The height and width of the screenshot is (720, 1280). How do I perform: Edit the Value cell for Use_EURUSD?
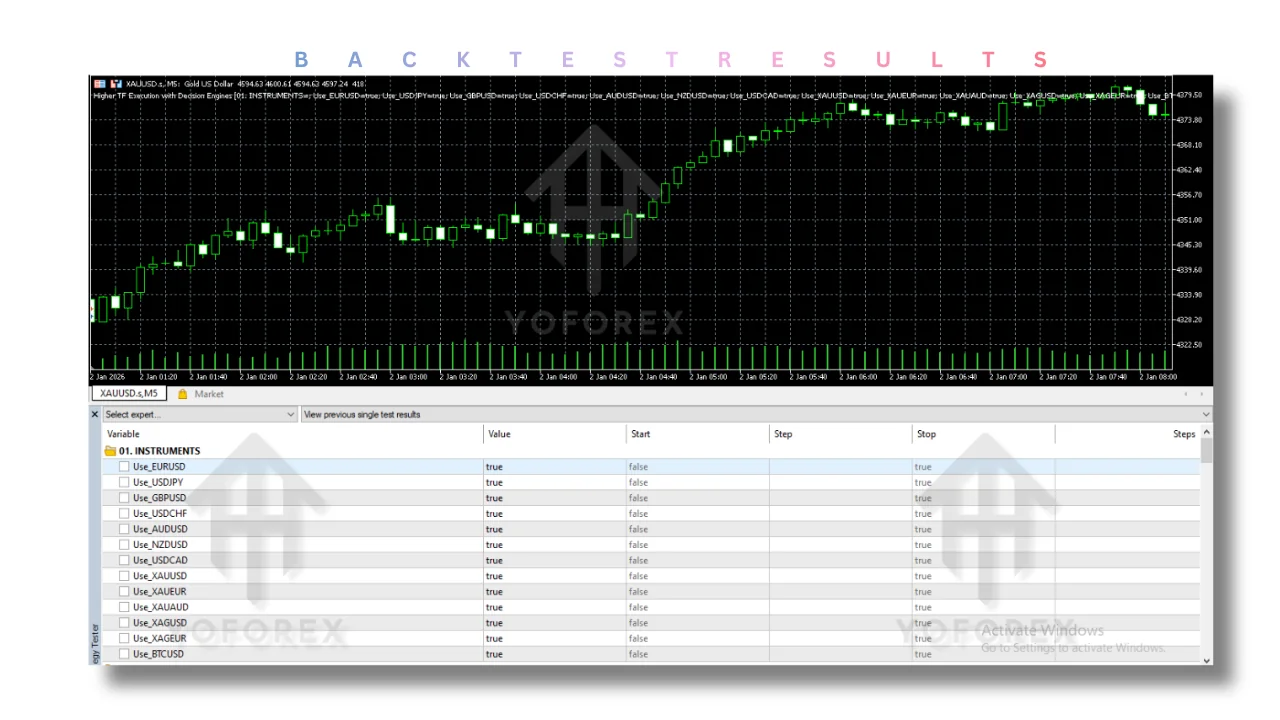coord(554,467)
